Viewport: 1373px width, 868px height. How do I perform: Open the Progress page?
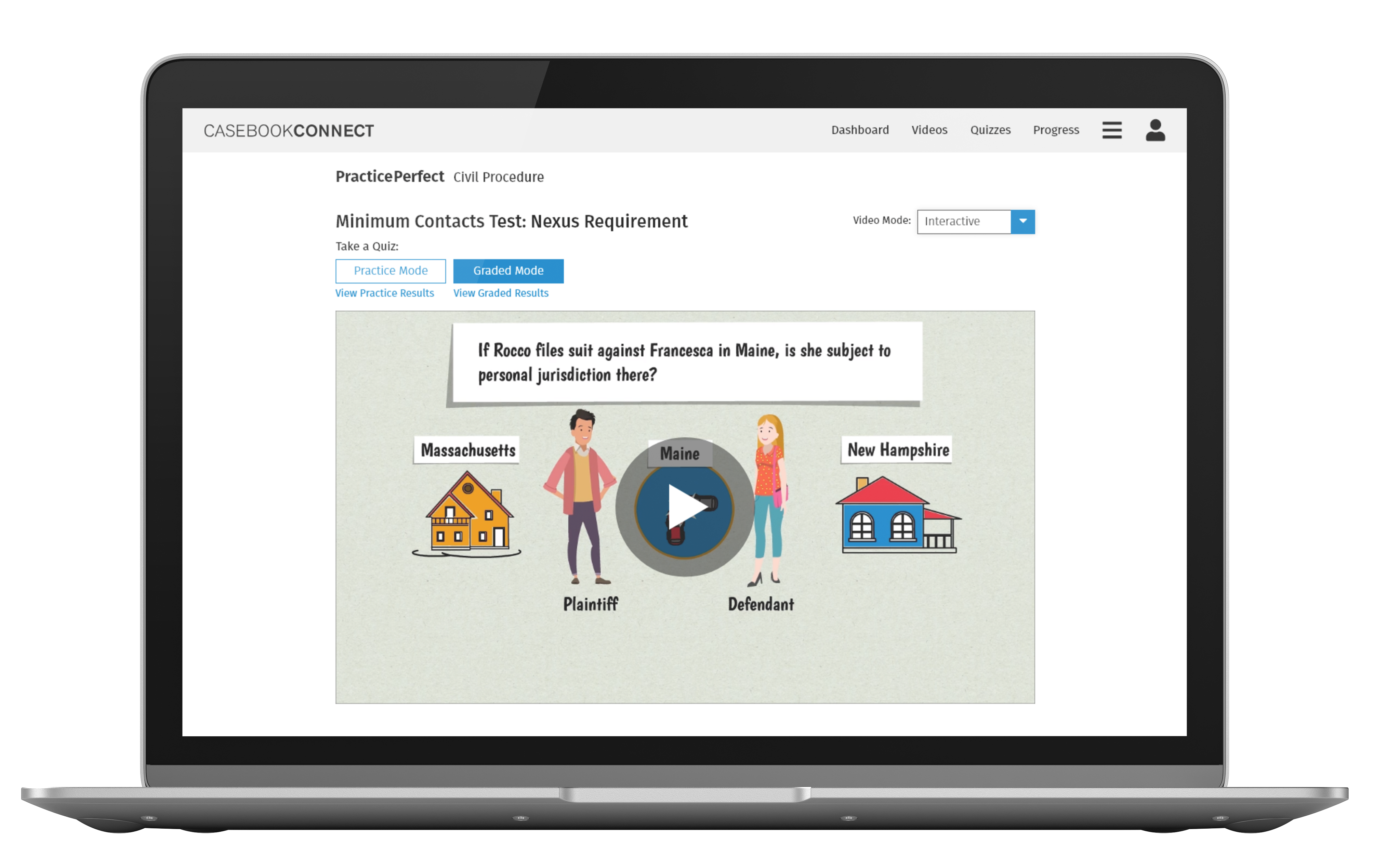pos(1055,130)
